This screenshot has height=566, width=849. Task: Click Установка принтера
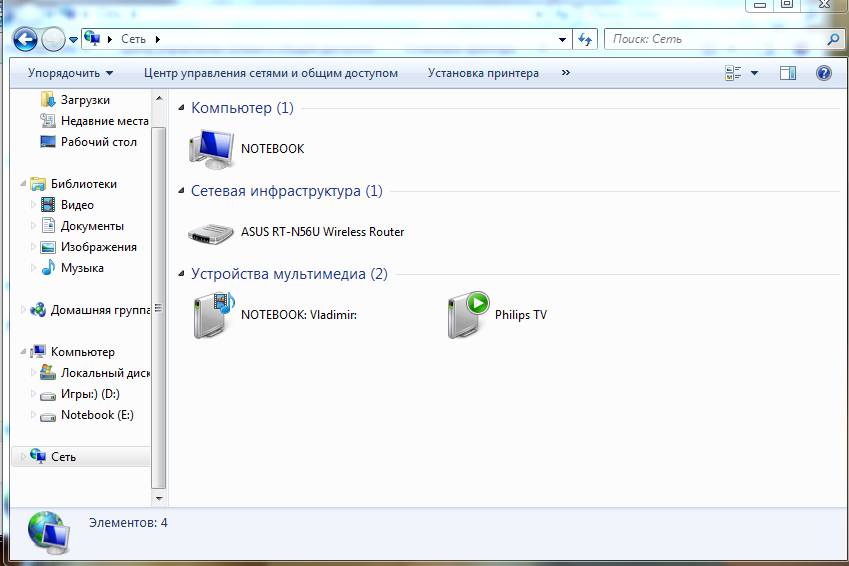coord(483,73)
